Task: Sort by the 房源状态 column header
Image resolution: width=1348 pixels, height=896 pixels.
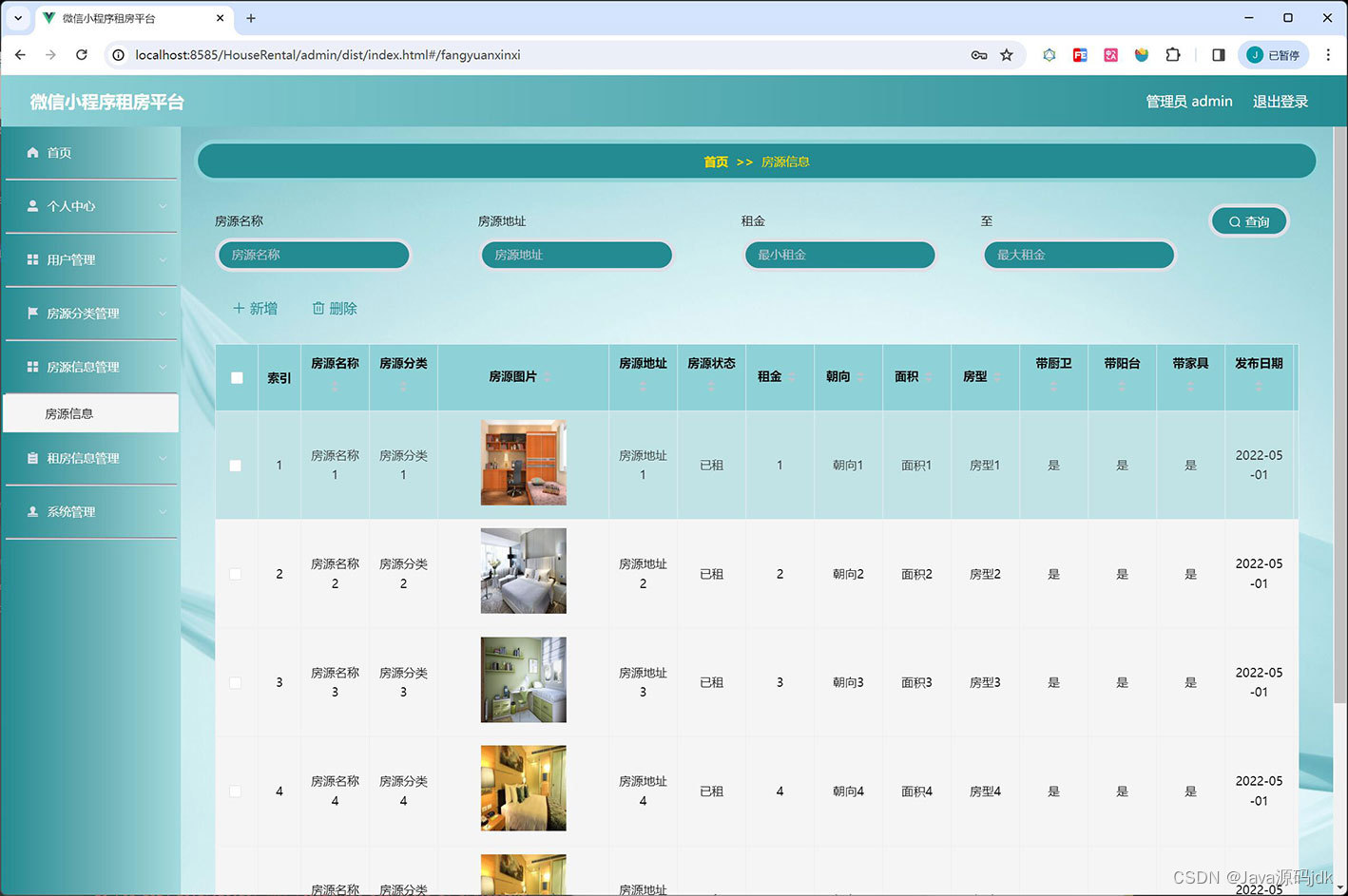Action: [x=711, y=375]
